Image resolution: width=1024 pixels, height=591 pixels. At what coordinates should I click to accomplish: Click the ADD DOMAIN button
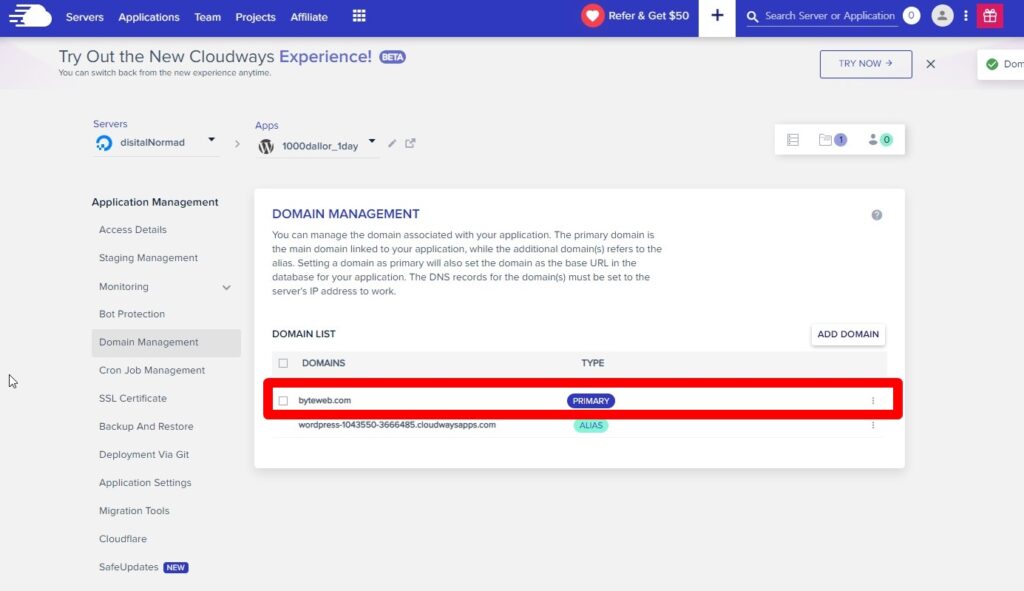pyautogui.click(x=848, y=334)
